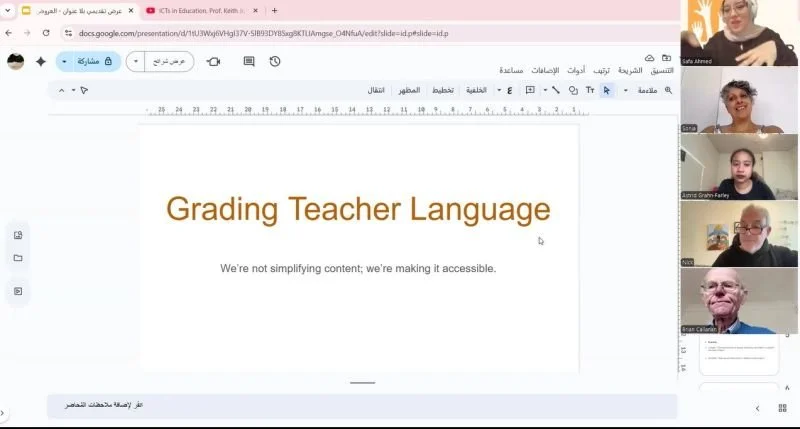Open the الشريحة slide menu

(x=630, y=70)
